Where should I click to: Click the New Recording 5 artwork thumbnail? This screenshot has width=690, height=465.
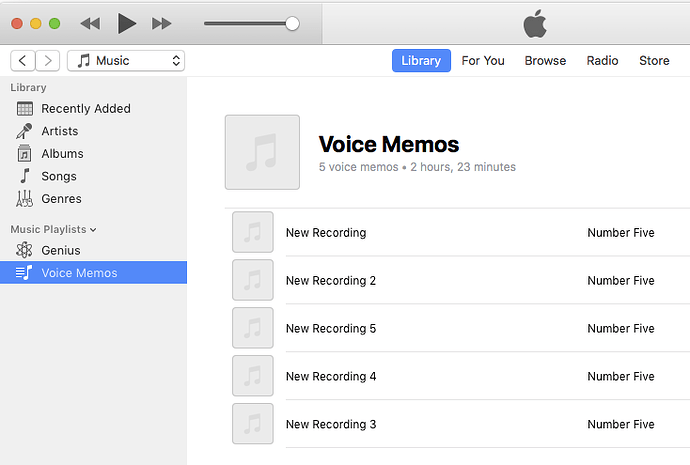tap(253, 328)
